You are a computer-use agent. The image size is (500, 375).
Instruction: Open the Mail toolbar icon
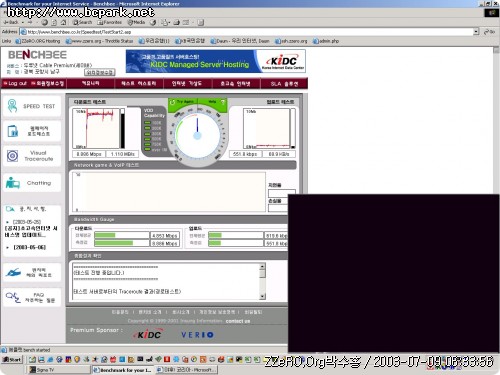(165, 22)
